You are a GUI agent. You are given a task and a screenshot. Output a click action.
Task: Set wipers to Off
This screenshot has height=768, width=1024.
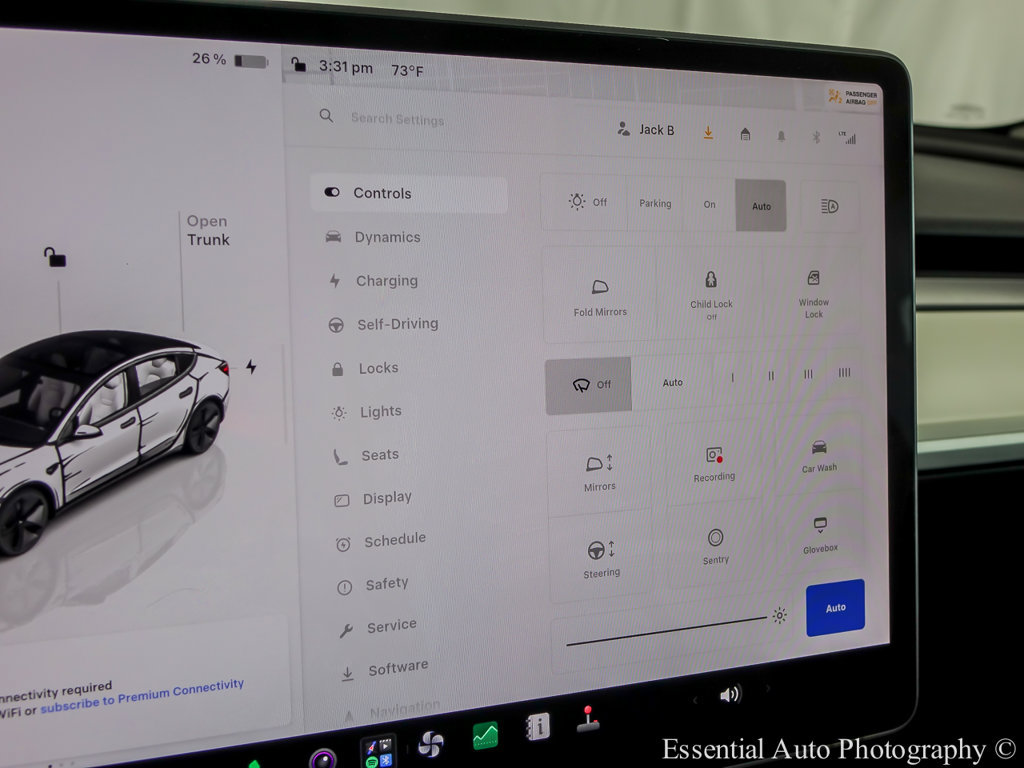pos(588,385)
